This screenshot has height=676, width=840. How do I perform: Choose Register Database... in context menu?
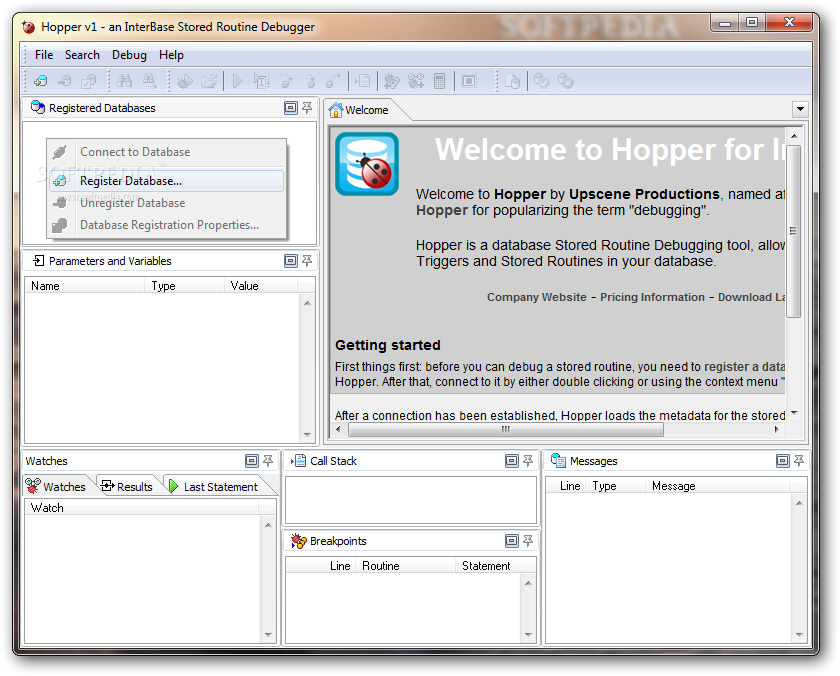pos(166,181)
